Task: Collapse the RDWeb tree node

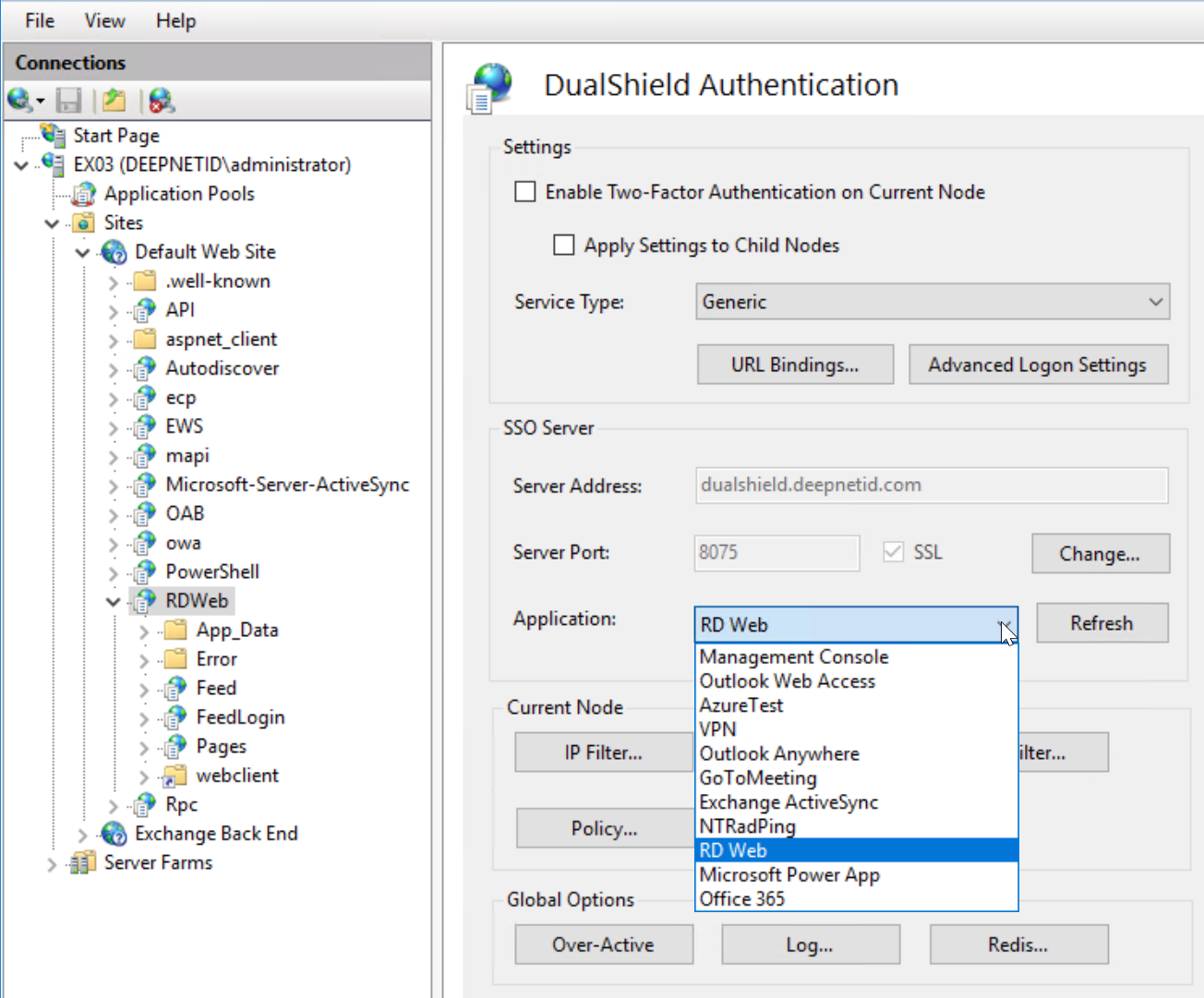Action: tap(114, 602)
